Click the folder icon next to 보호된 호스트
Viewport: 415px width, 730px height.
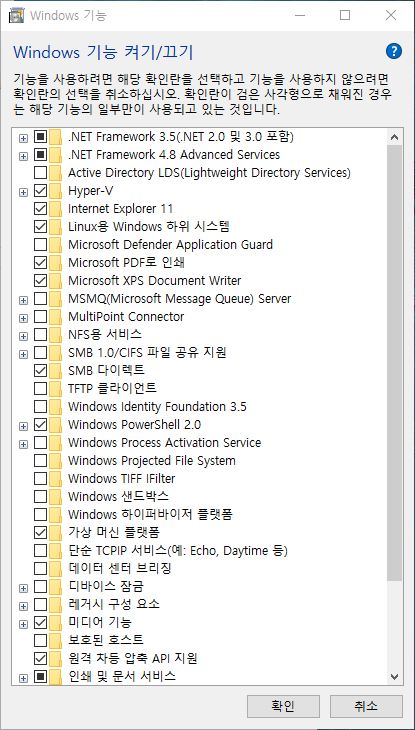click(55, 640)
